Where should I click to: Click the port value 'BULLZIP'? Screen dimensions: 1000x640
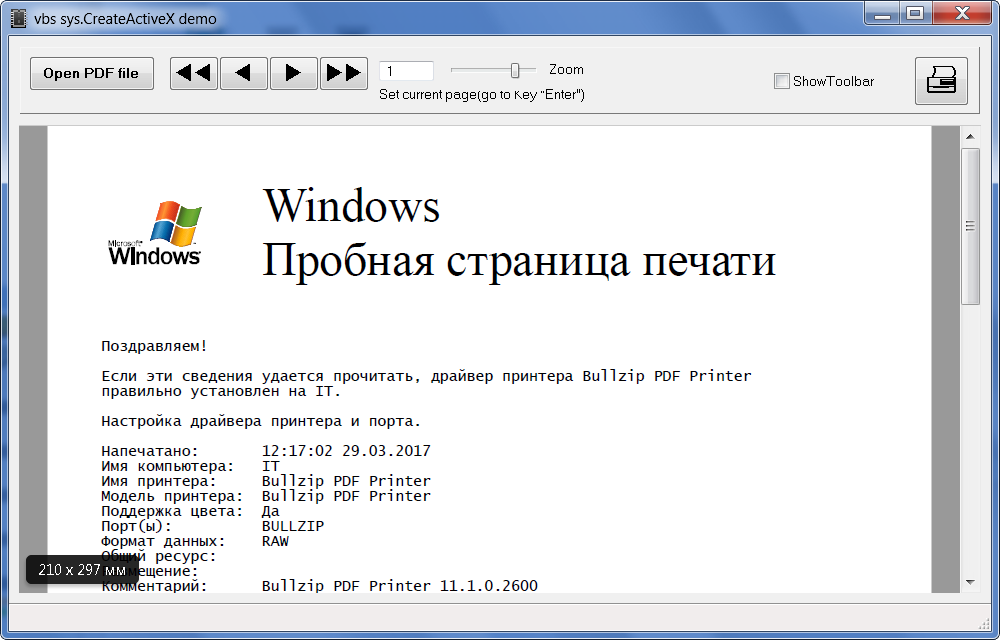point(293,526)
